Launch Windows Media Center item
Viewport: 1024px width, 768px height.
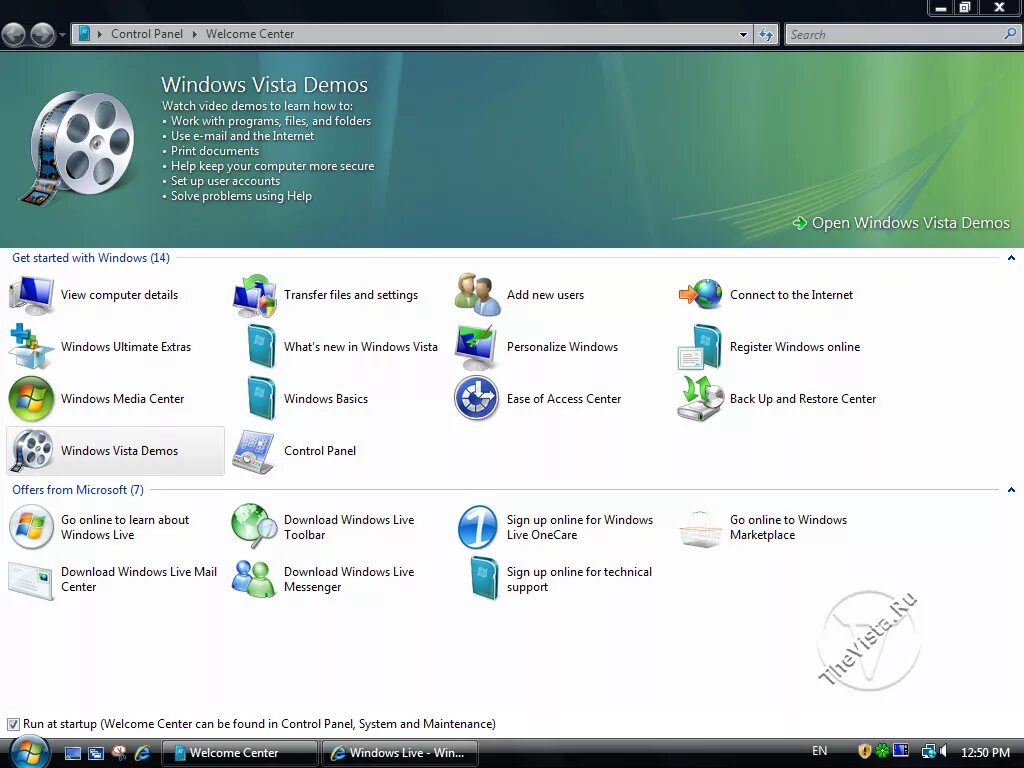pyautogui.click(x=114, y=398)
